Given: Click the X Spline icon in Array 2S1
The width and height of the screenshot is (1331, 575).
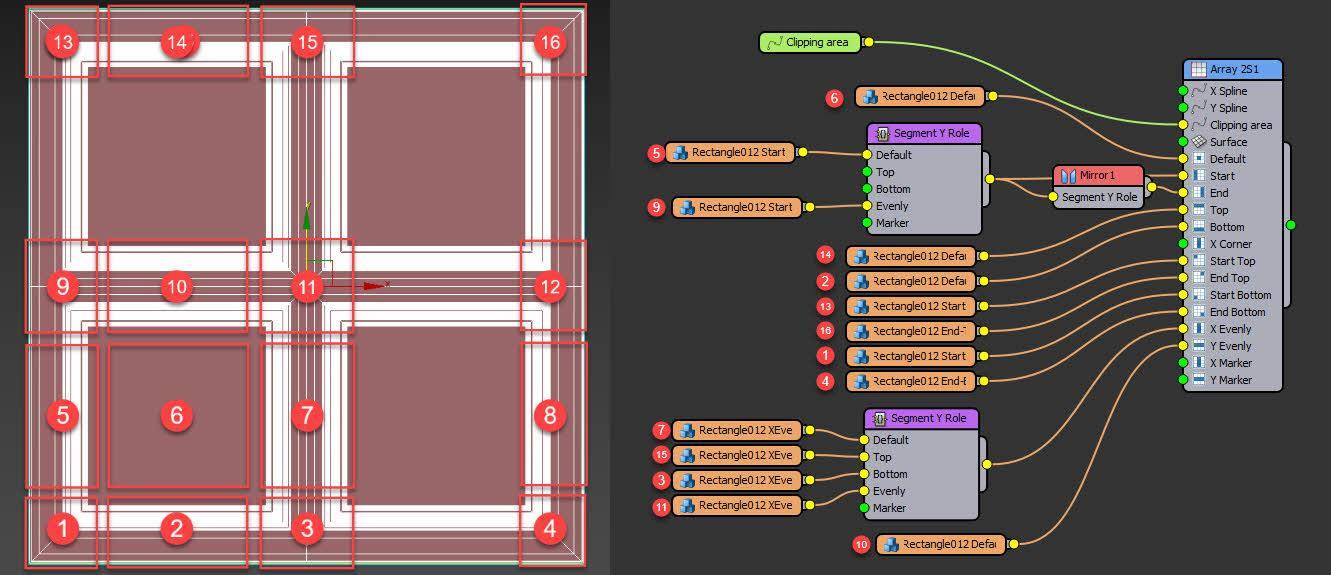Looking at the screenshot, I should [x=1198, y=91].
